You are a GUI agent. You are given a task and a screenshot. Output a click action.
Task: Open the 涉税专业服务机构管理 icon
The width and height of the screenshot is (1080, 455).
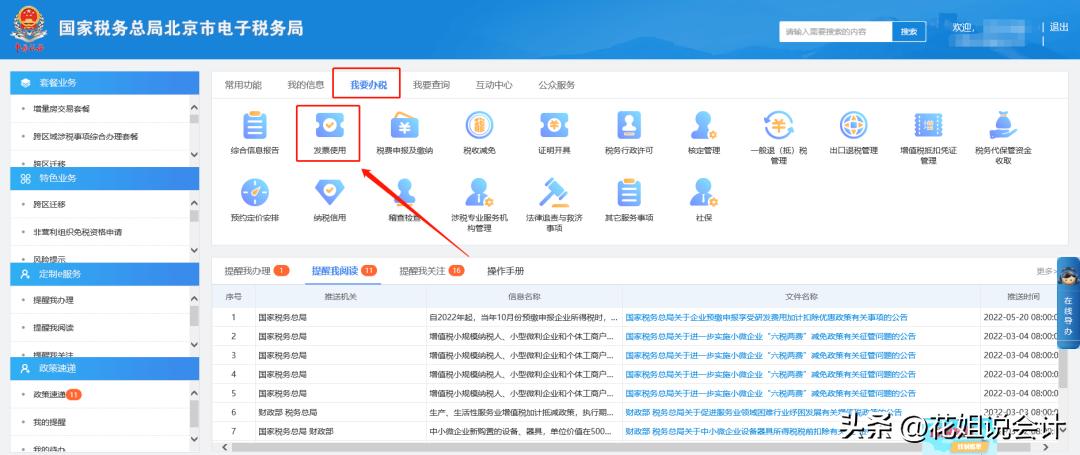(479, 193)
